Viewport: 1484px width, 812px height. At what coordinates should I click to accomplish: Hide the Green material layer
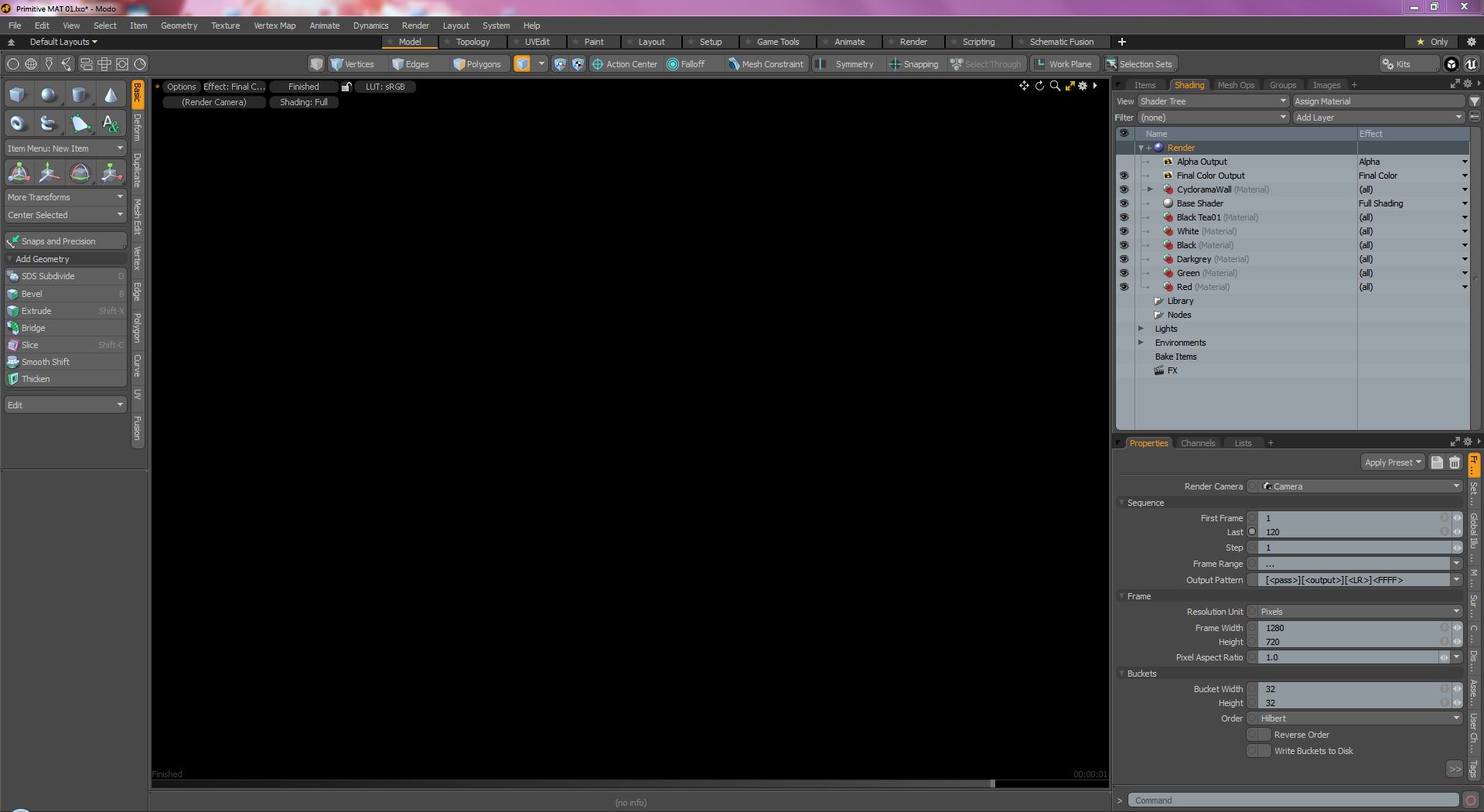click(1124, 273)
